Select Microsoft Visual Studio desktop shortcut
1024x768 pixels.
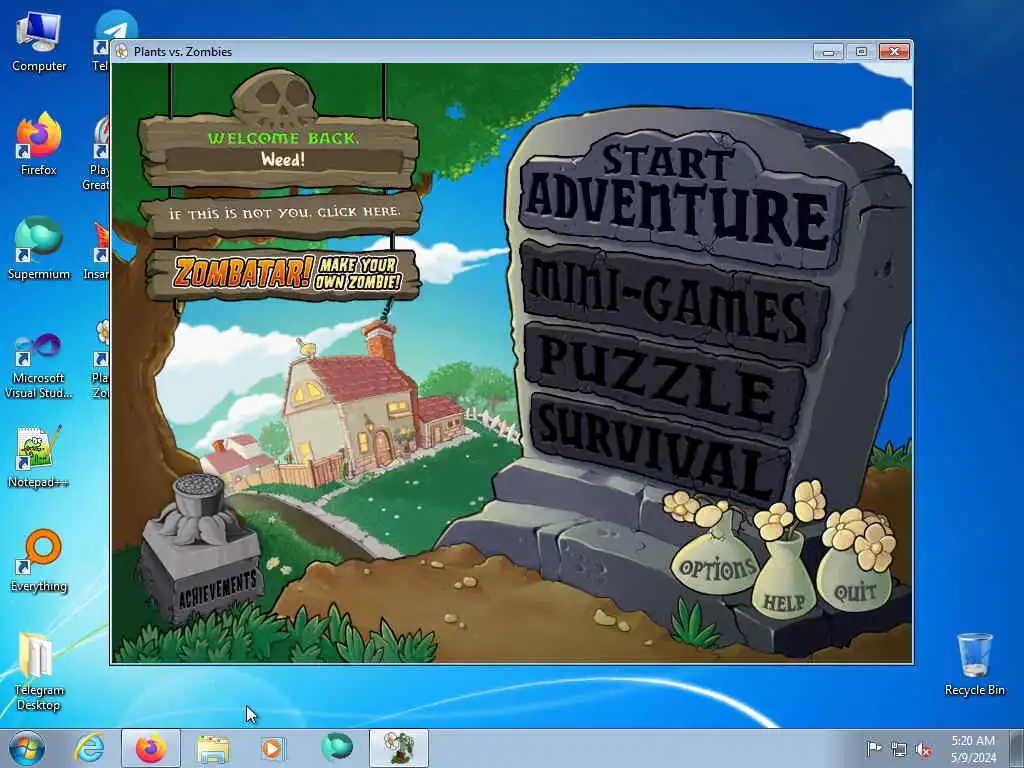tap(39, 364)
